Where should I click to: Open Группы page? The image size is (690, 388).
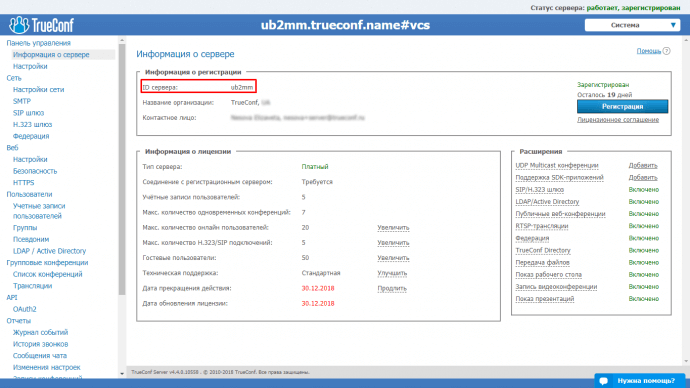pos(25,227)
